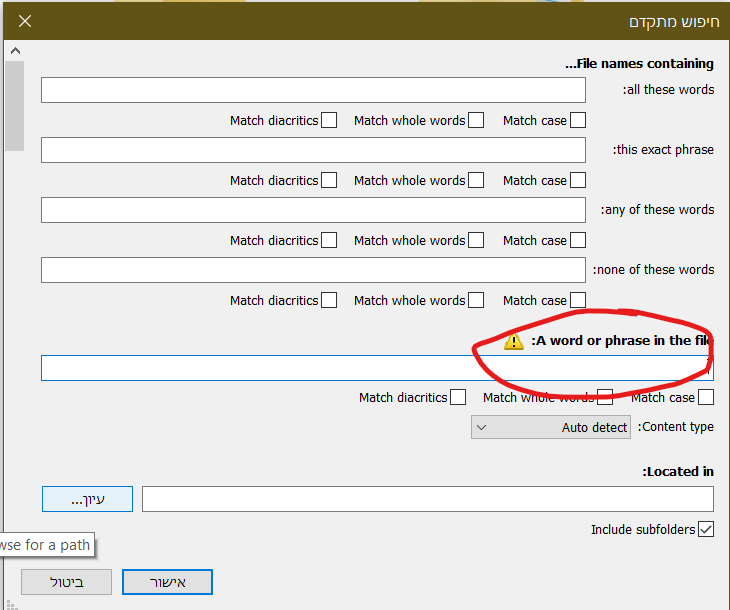This screenshot has height=610, width=730.
Task: Focus the 'none of these words' input field
Action: tap(313, 270)
